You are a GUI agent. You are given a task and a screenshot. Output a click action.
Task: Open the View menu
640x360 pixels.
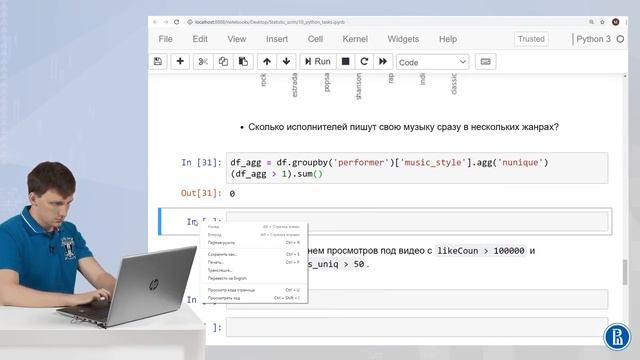point(237,39)
